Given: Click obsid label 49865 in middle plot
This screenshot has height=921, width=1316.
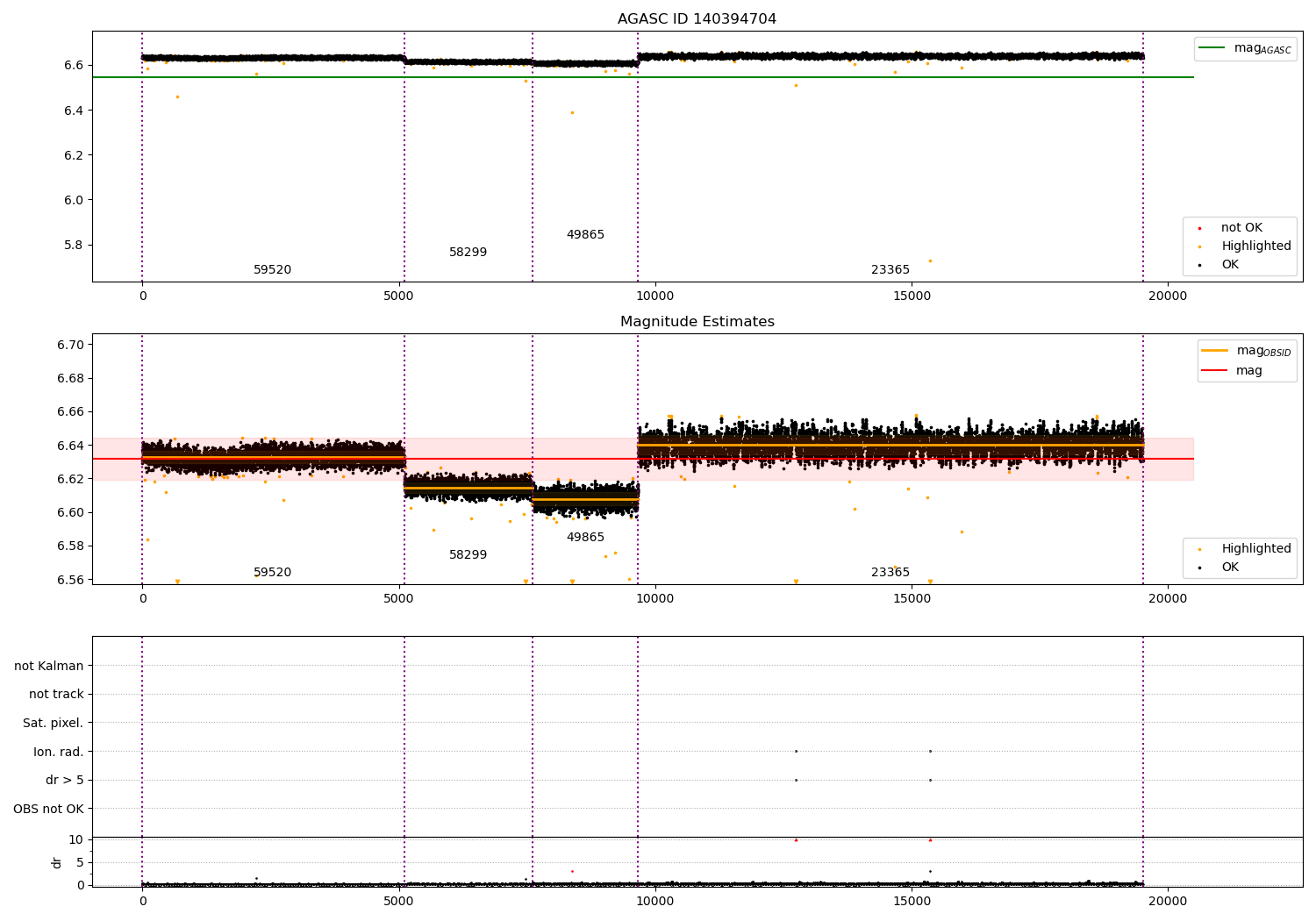Looking at the screenshot, I should [x=585, y=538].
